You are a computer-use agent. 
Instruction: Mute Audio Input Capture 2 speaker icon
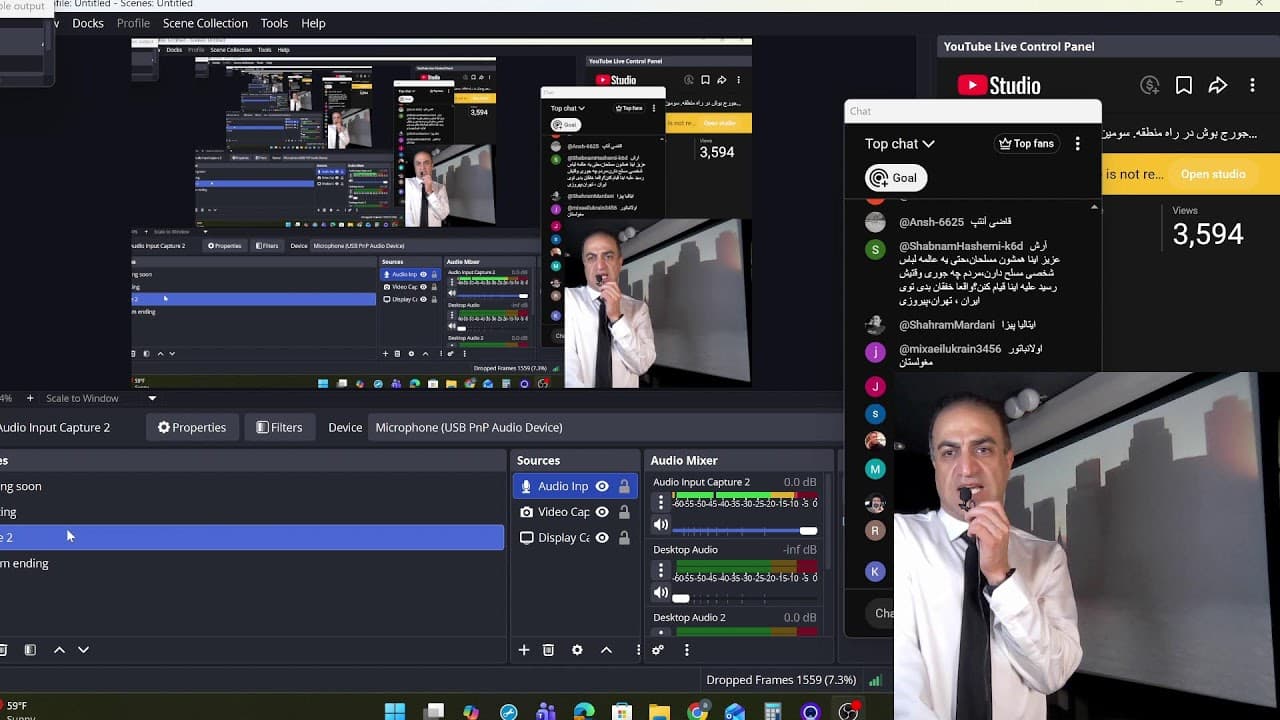tap(661, 525)
